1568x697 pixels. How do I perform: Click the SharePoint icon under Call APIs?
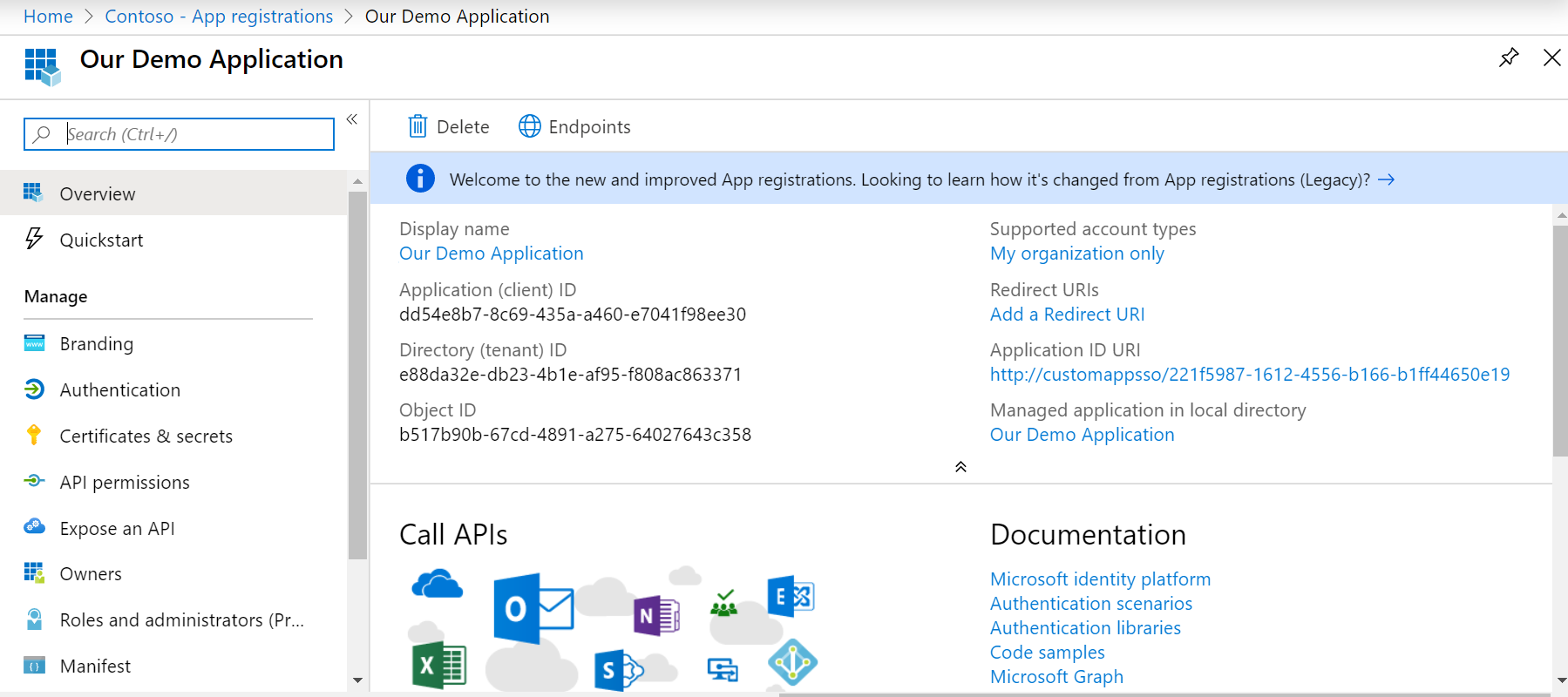pos(618,670)
